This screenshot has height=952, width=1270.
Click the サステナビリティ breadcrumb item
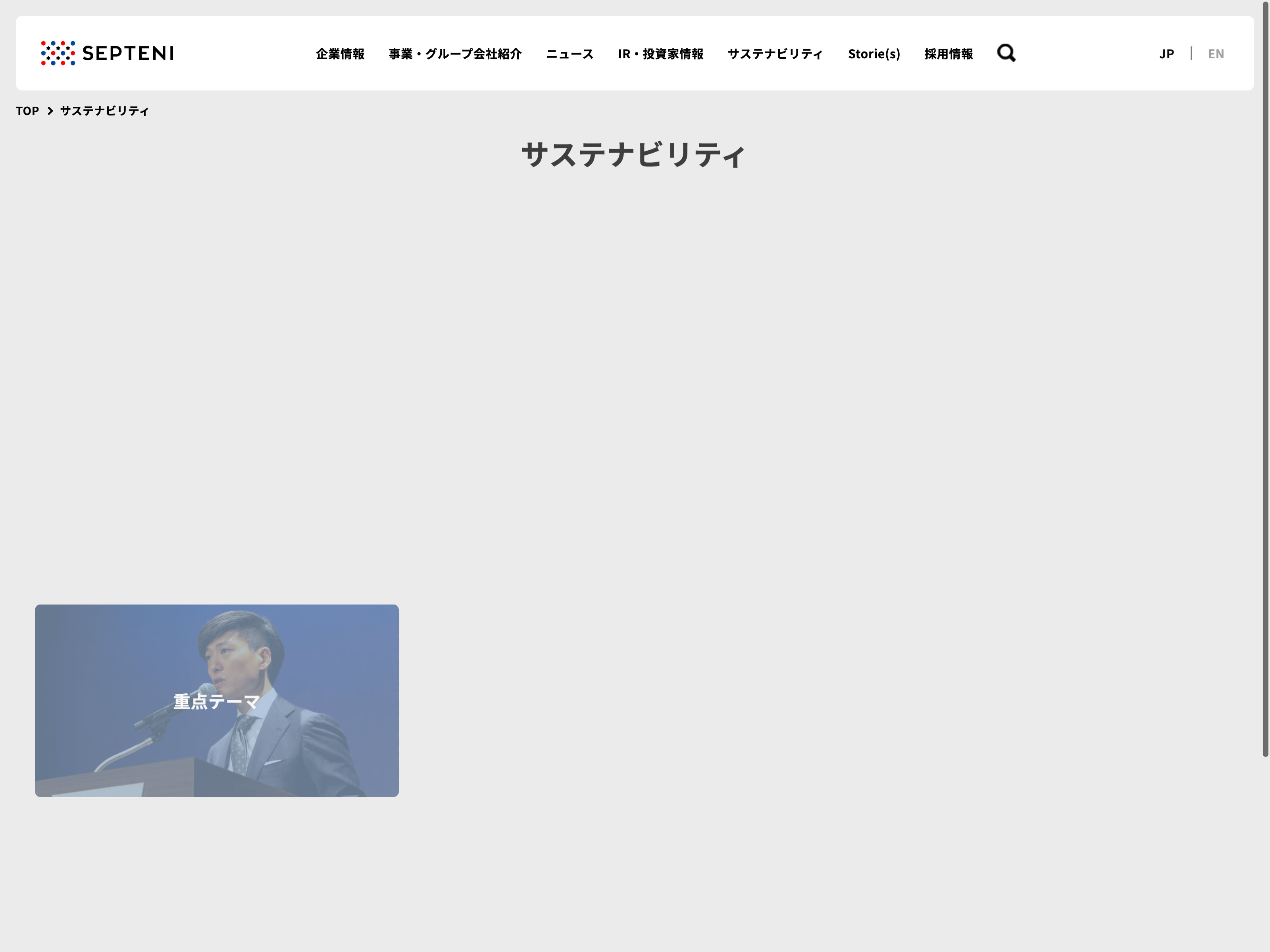coord(104,111)
